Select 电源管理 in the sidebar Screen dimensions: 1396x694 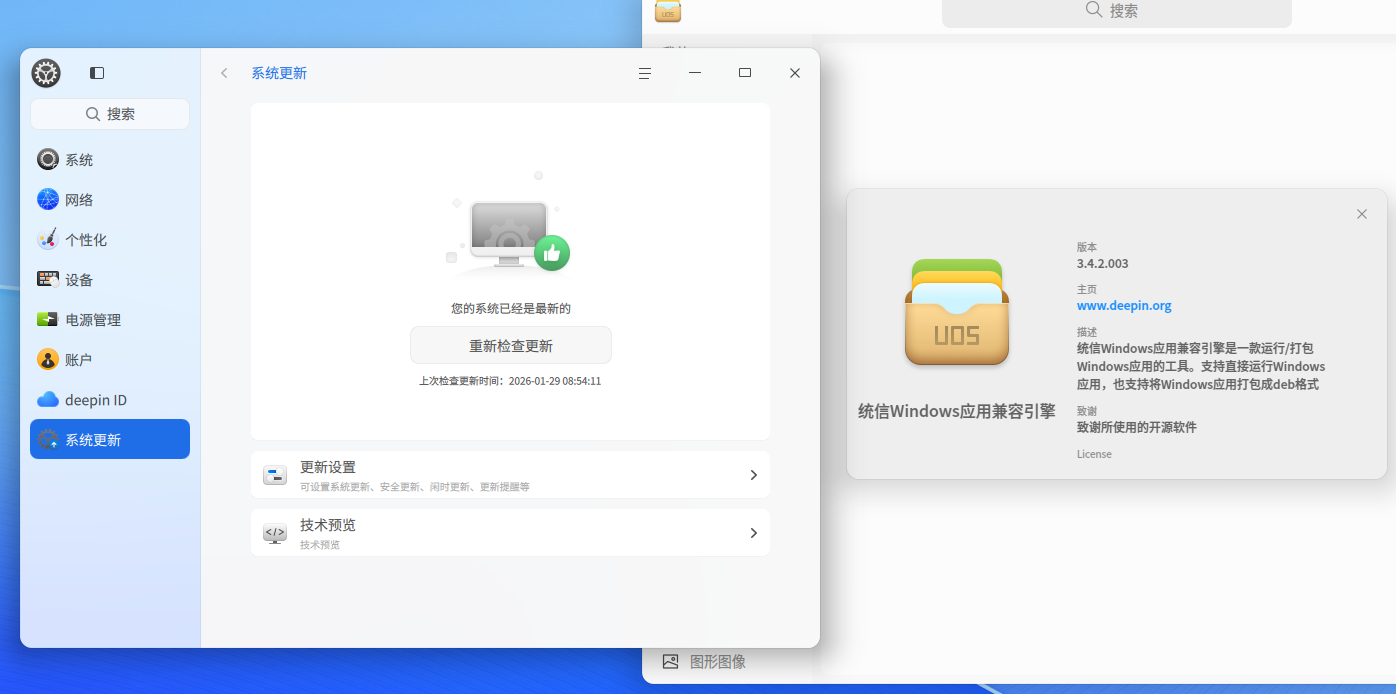tap(110, 319)
